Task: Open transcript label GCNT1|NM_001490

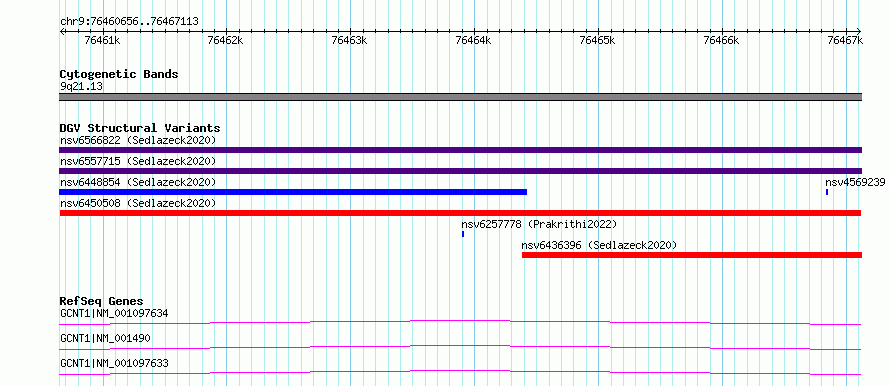Action: pos(105,338)
